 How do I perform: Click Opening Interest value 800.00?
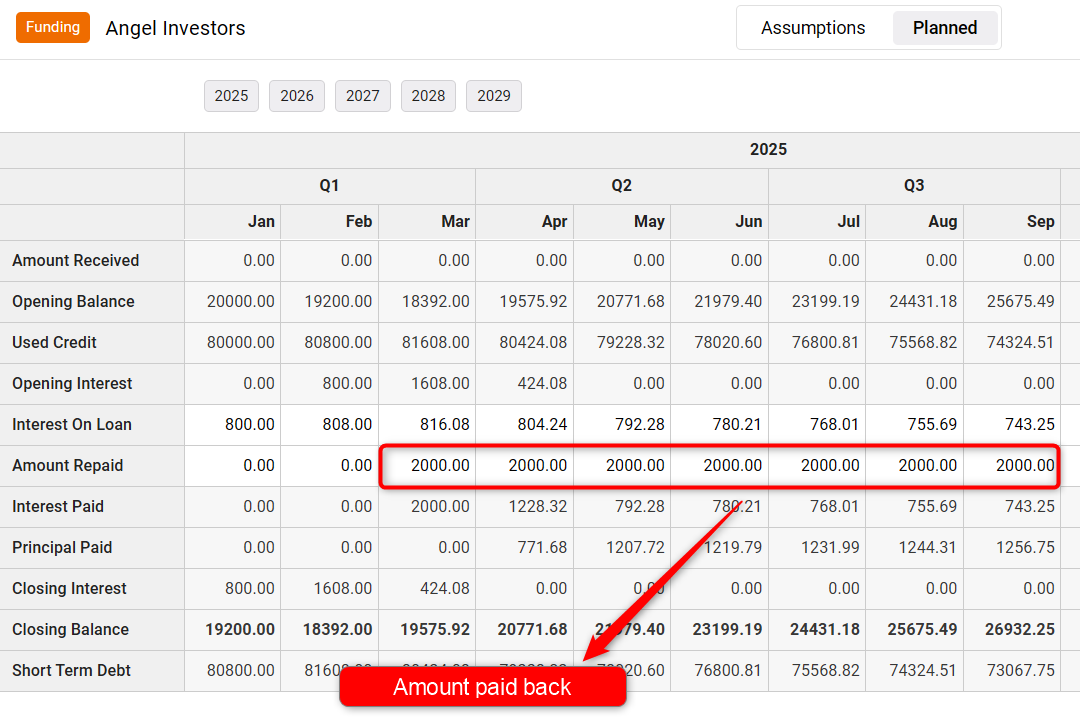(x=347, y=384)
